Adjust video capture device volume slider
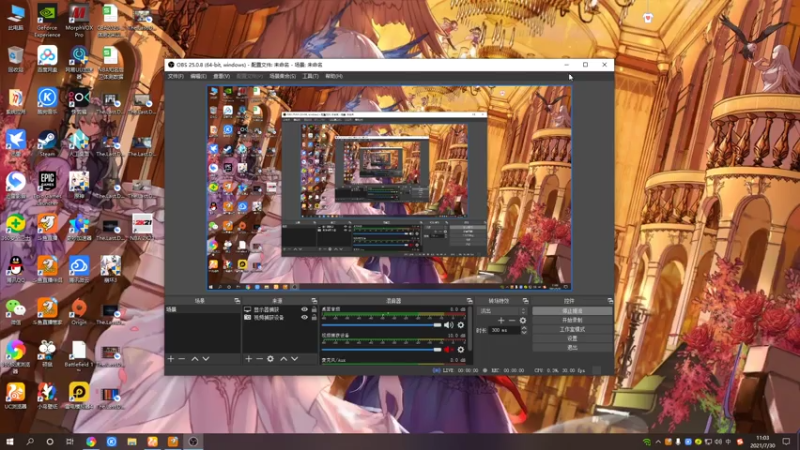 tap(381, 349)
